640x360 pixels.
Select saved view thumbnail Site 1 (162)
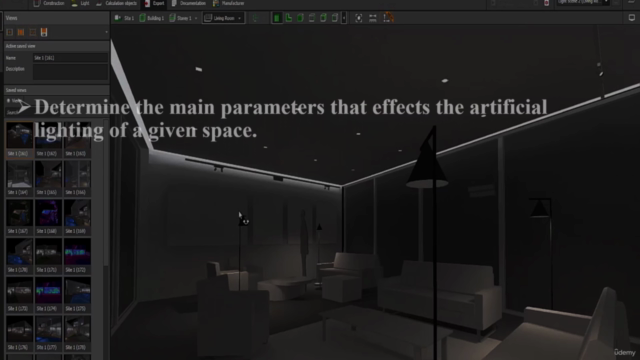pyautogui.click(x=48, y=139)
